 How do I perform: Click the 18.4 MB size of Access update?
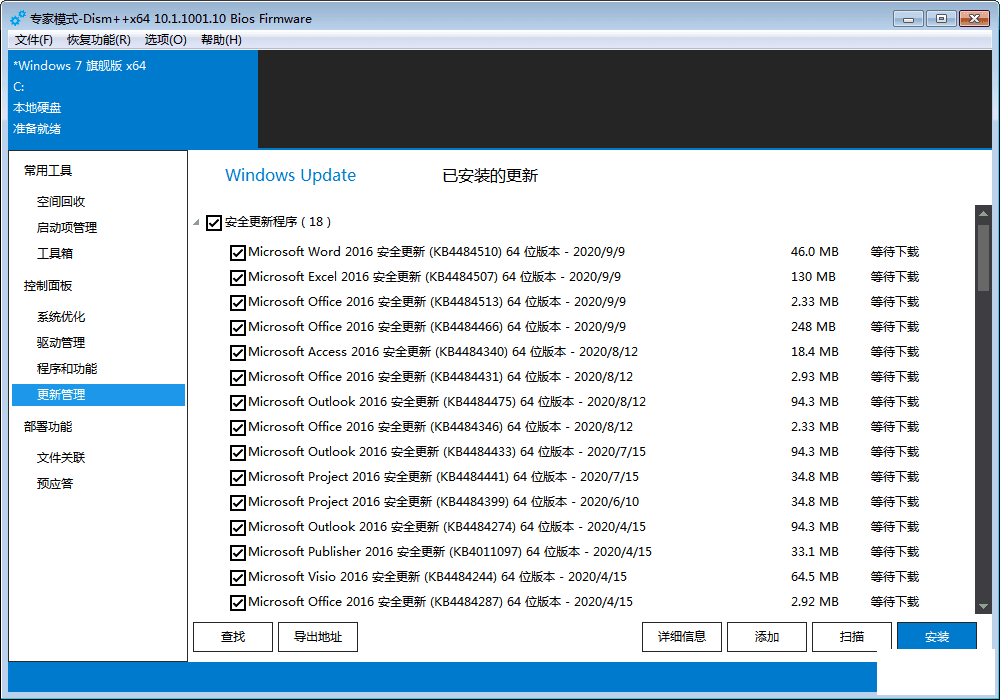814,351
